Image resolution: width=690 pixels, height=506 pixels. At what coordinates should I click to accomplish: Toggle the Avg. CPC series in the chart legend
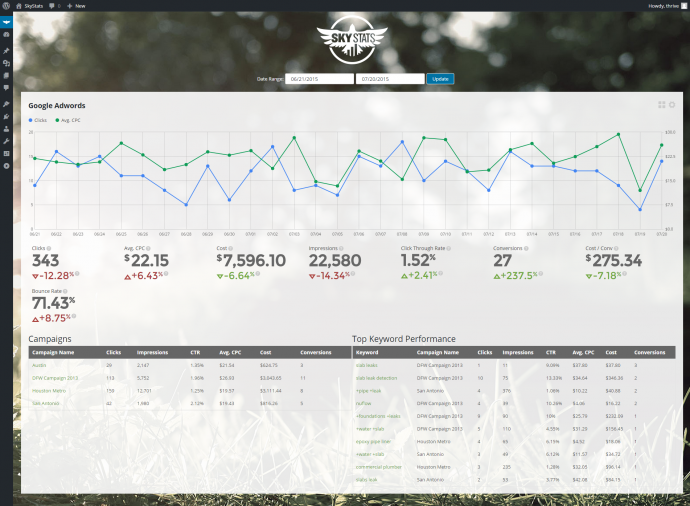[68, 120]
